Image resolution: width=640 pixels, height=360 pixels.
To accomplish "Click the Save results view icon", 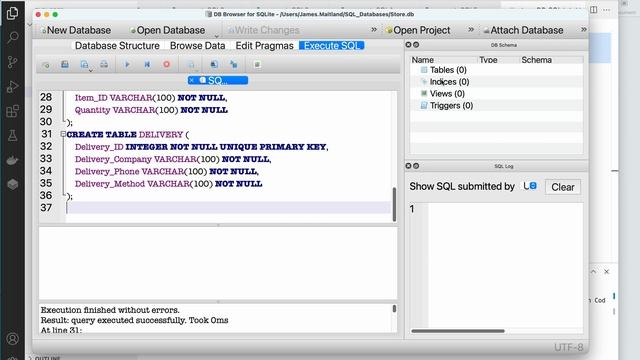I will [x=191, y=64].
